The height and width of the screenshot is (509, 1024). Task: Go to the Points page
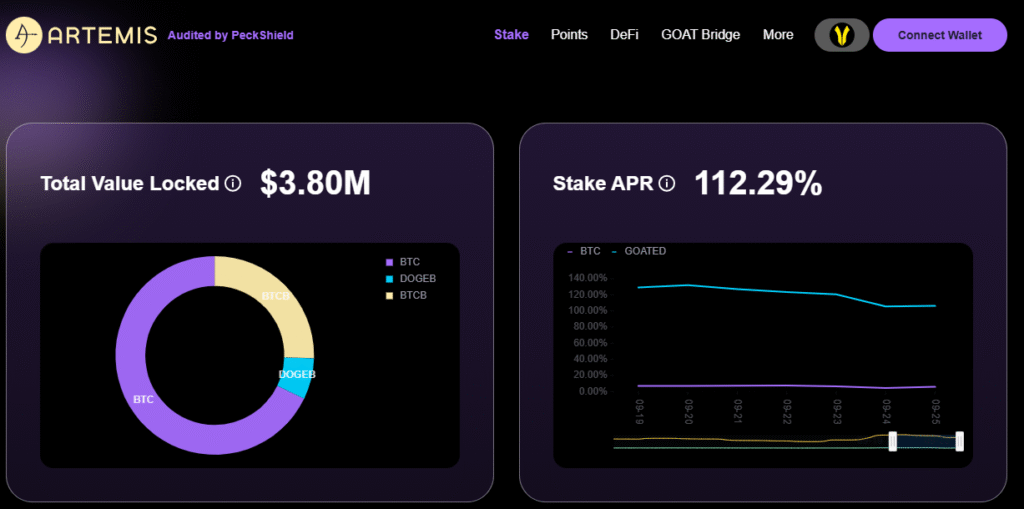(569, 35)
